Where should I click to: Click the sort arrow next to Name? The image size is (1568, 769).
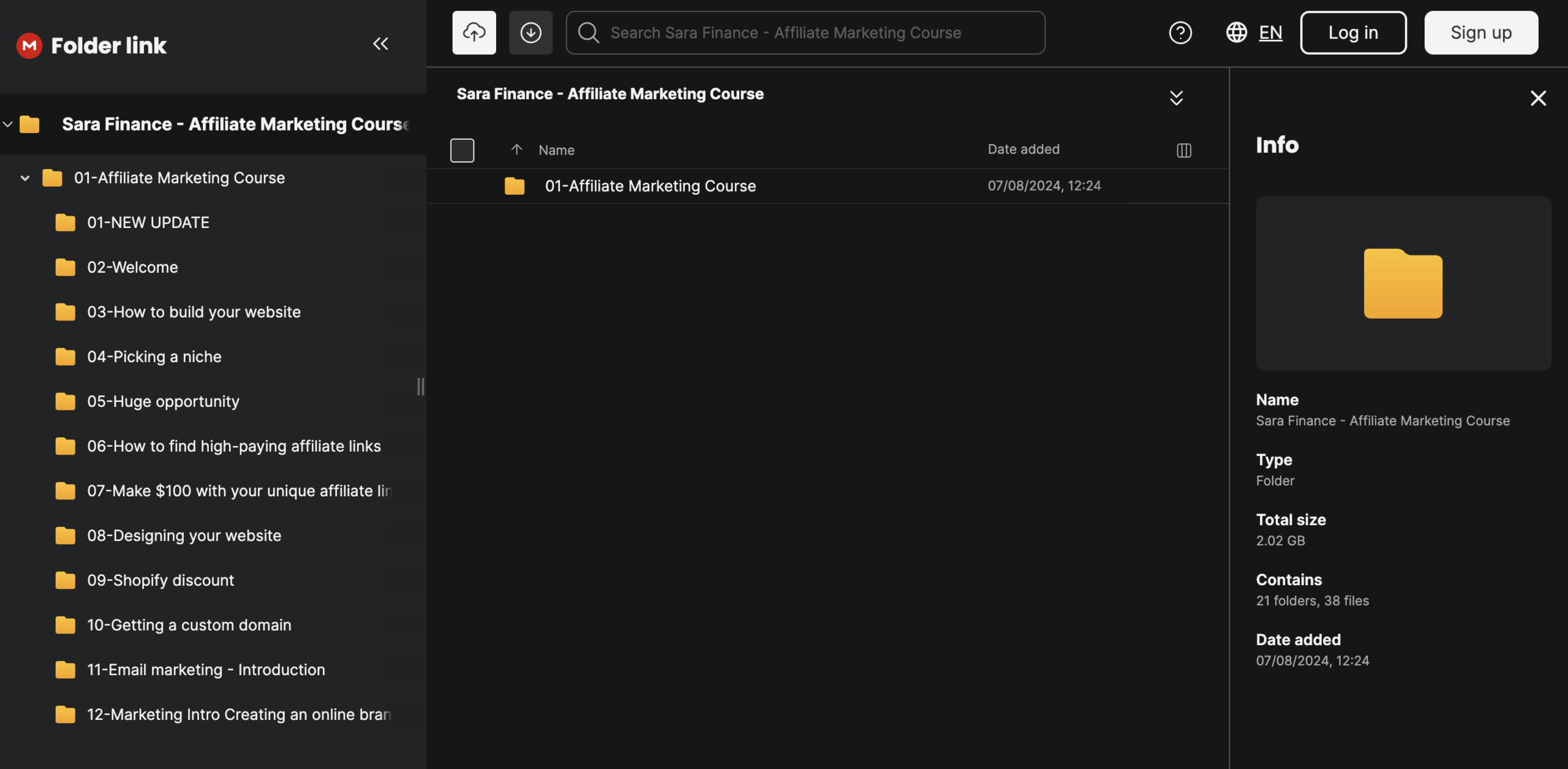point(516,150)
